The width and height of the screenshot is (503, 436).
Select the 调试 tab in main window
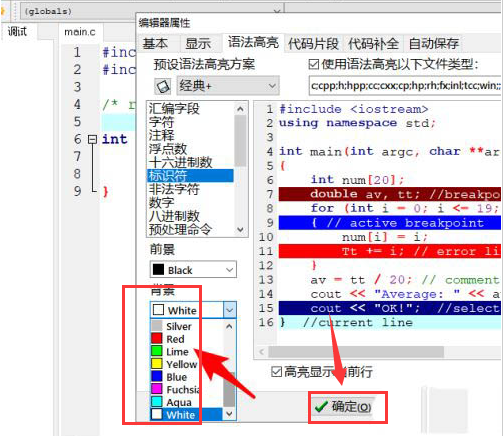(x=17, y=32)
